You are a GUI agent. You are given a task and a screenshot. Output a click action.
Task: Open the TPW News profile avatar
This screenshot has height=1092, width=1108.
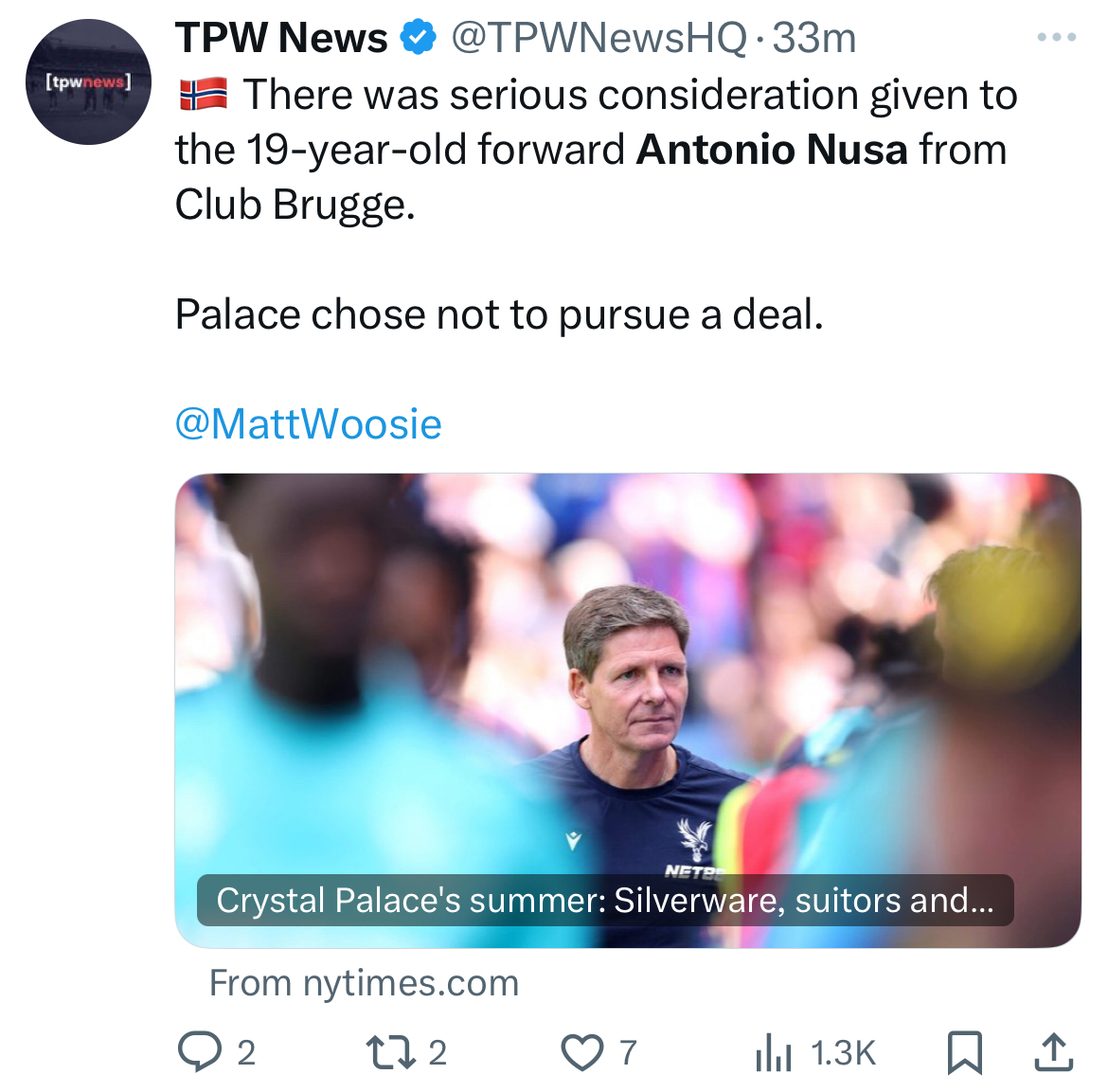coord(88,82)
